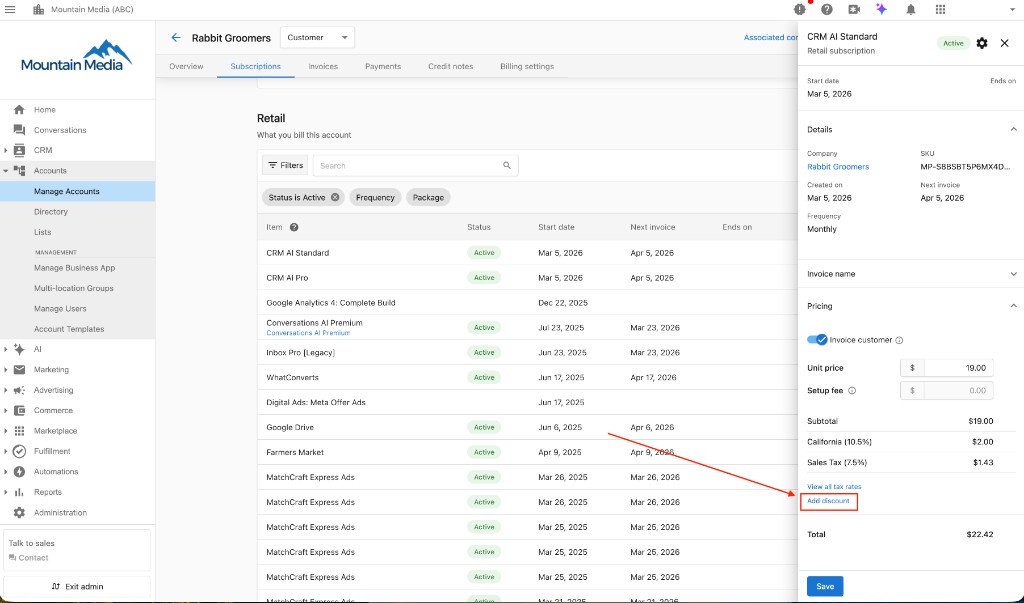Remove the Status is Active filter chip
This screenshot has width=1024, height=603.
coord(335,197)
